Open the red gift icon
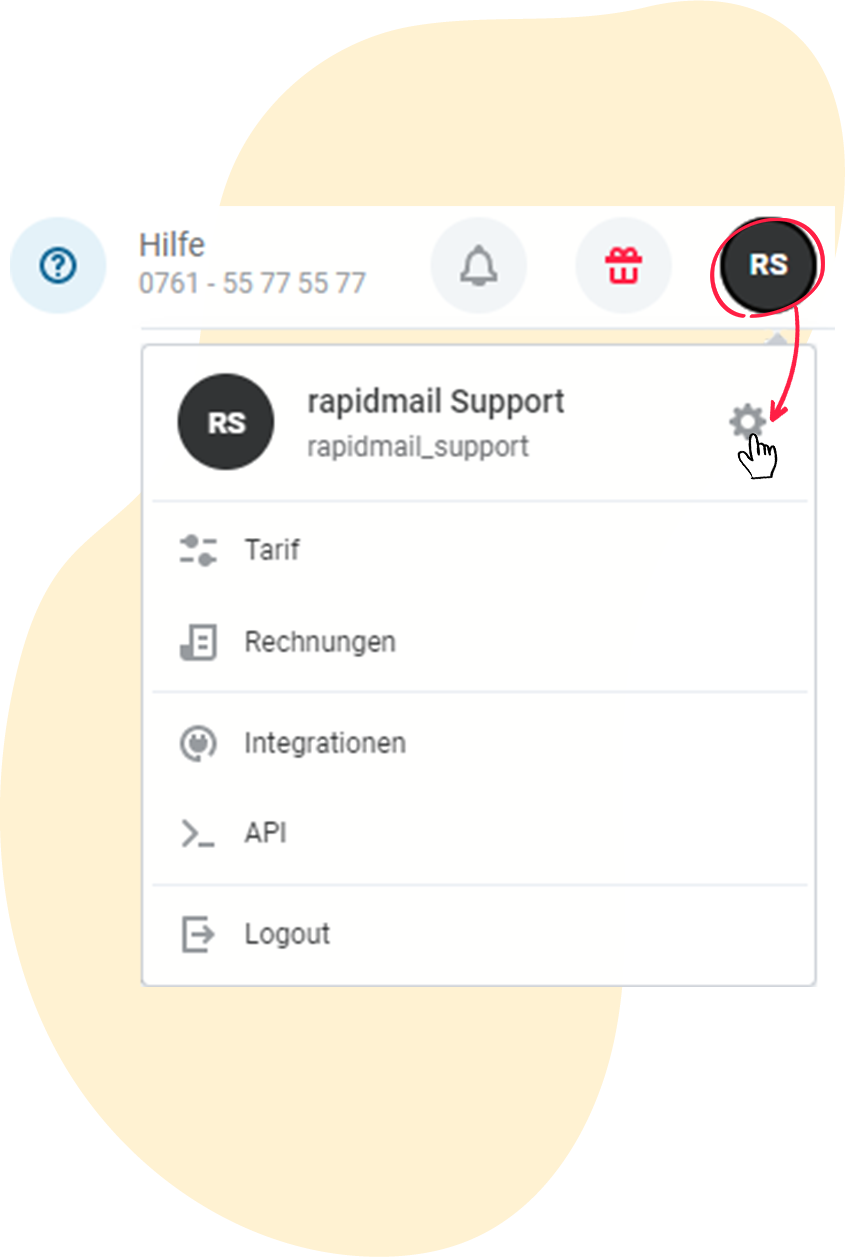 click(x=623, y=266)
